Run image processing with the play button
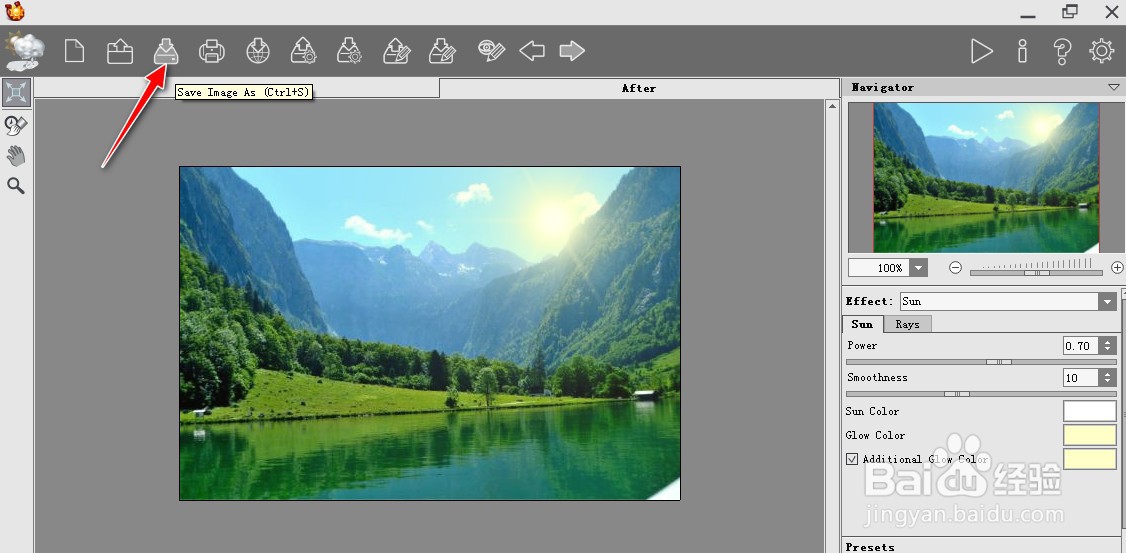 coord(981,51)
